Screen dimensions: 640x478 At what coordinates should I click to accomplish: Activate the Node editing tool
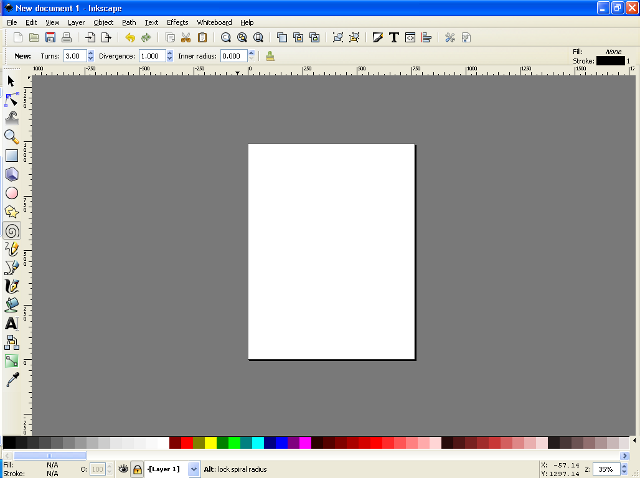pyautogui.click(x=12, y=99)
